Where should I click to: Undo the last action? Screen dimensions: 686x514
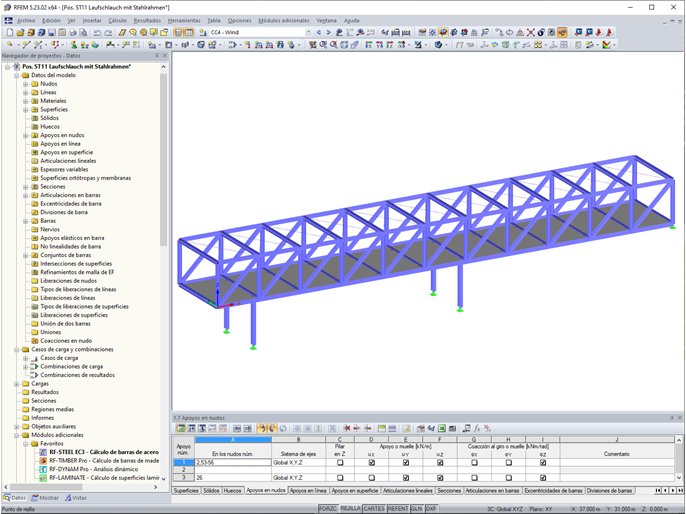[x=97, y=32]
